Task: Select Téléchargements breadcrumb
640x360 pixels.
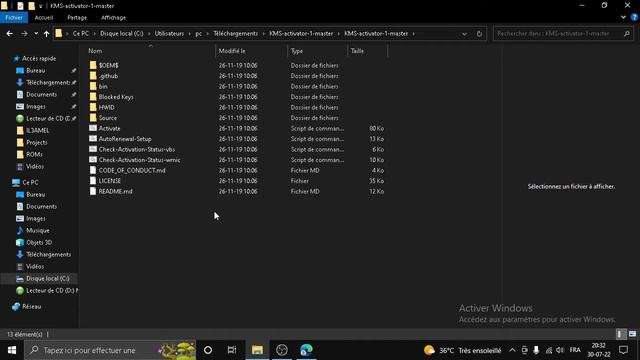Action: 236,33
